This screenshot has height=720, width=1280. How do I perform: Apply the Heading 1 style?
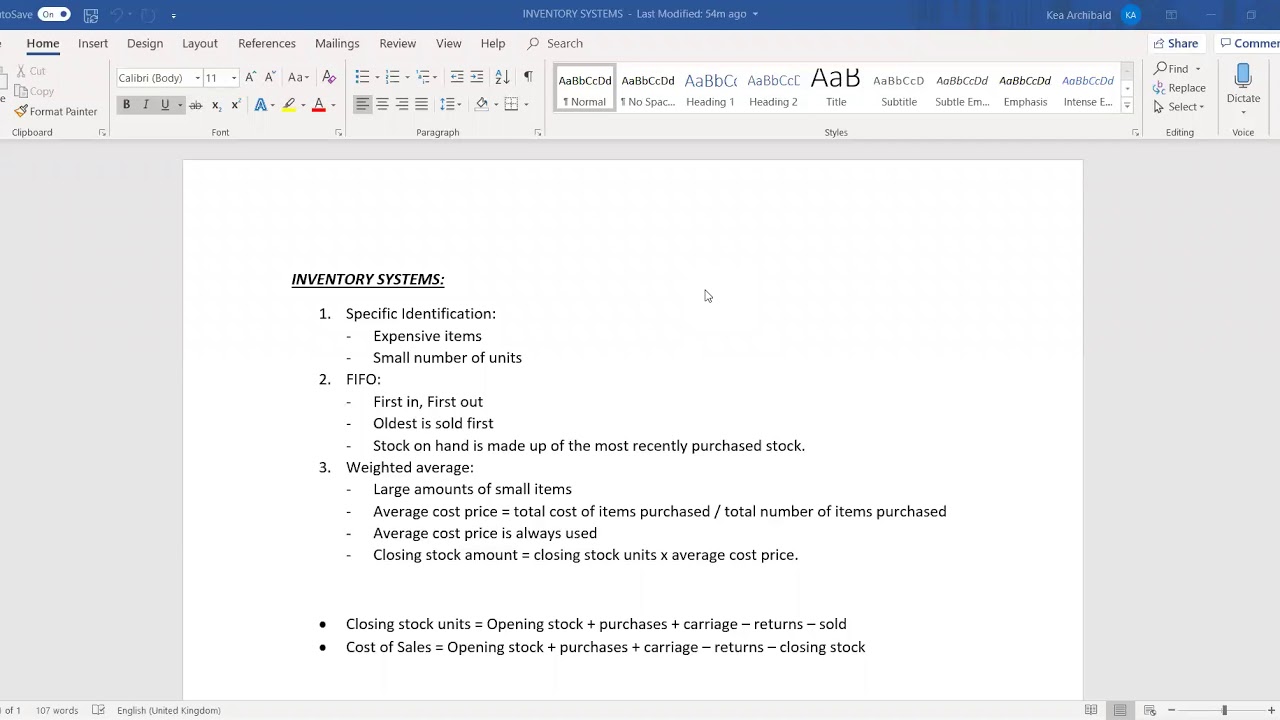pyautogui.click(x=710, y=88)
